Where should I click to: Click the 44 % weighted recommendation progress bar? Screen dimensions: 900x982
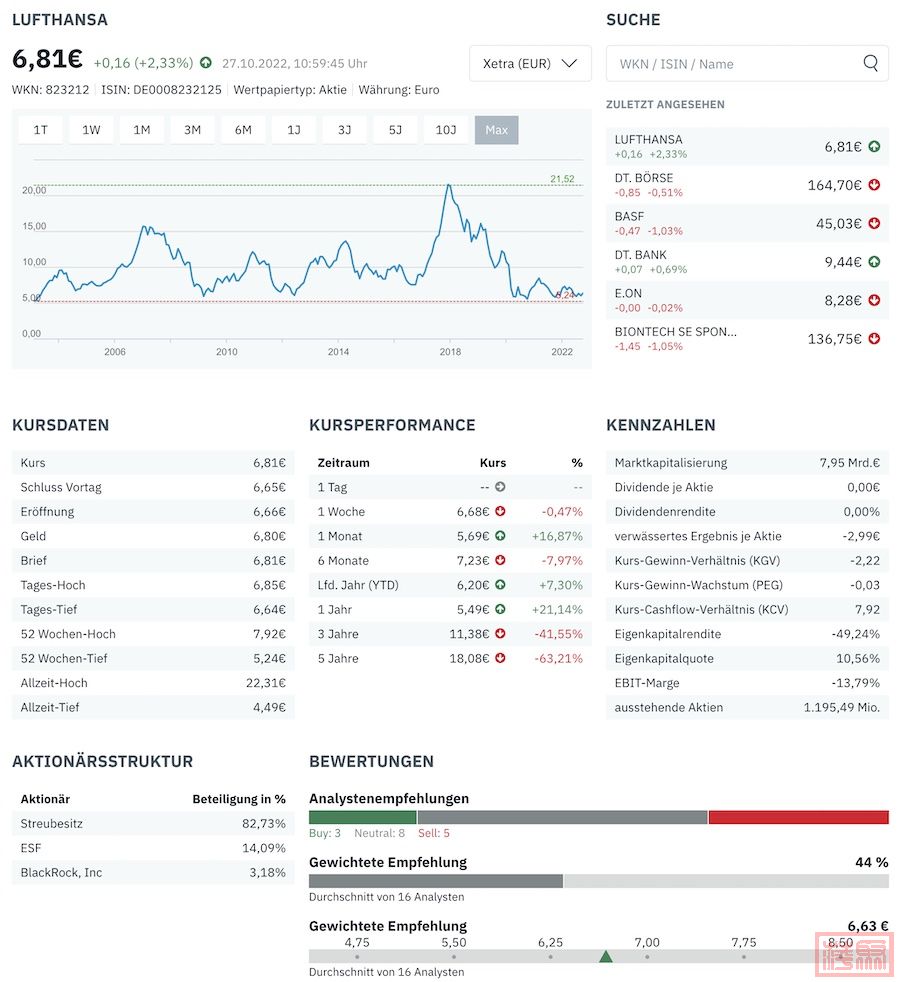(x=599, y=881)
